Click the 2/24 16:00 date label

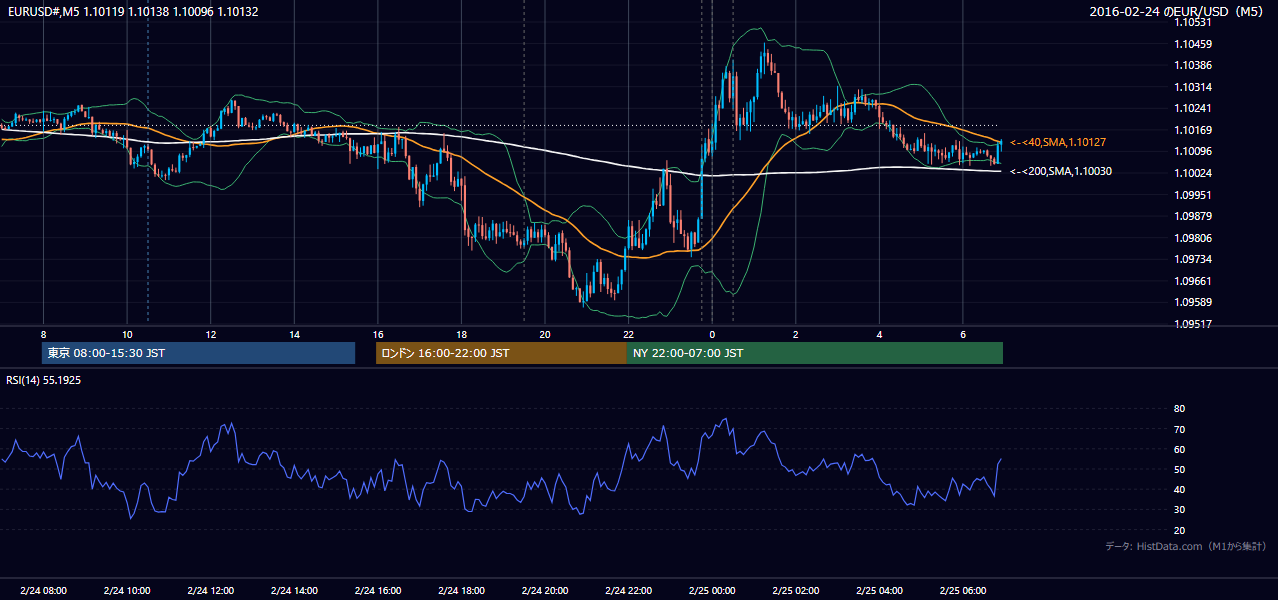pos(378,591)
